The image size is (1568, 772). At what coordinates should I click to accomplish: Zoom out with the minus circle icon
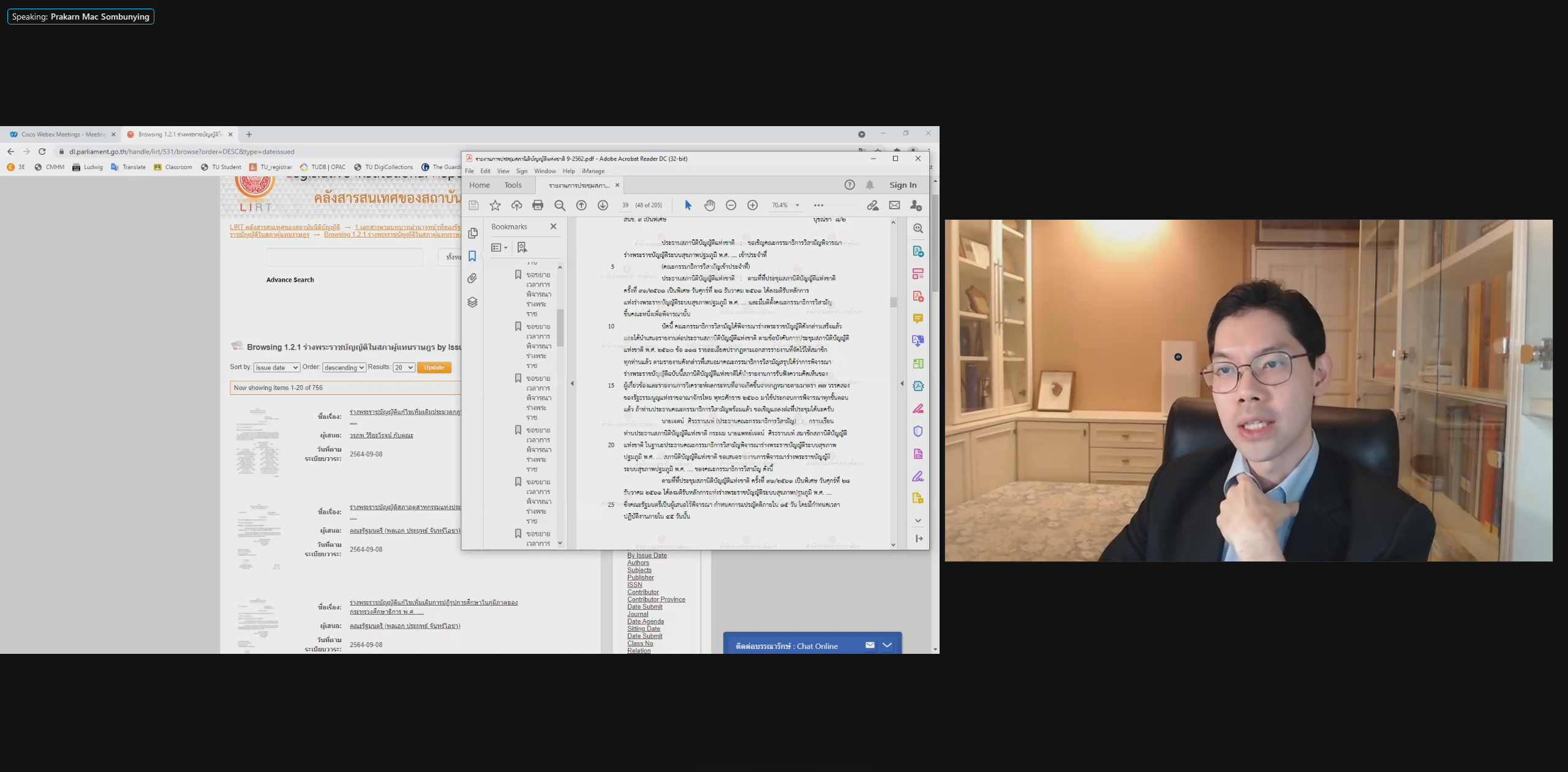731,205
